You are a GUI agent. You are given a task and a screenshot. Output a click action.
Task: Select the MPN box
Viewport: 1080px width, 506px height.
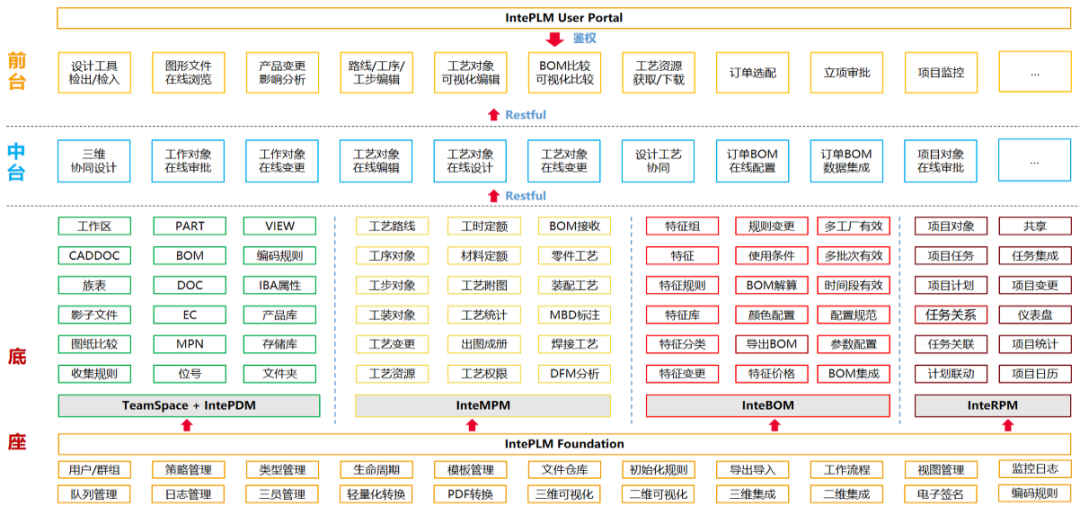coord(189,344)
